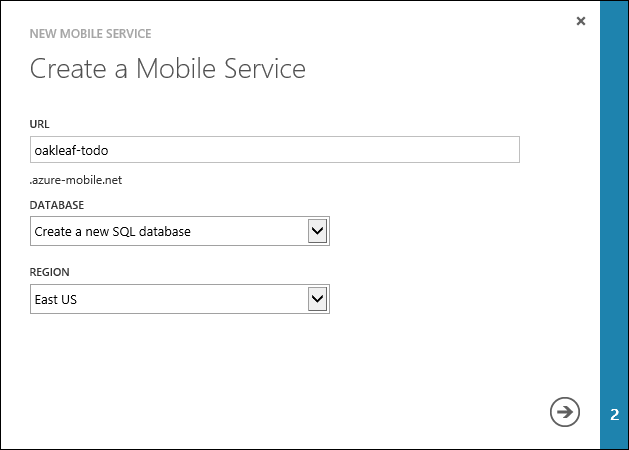Click the 'Create a Mobile Service' heading
Viewport: 629px width, 450px height.
167,69
